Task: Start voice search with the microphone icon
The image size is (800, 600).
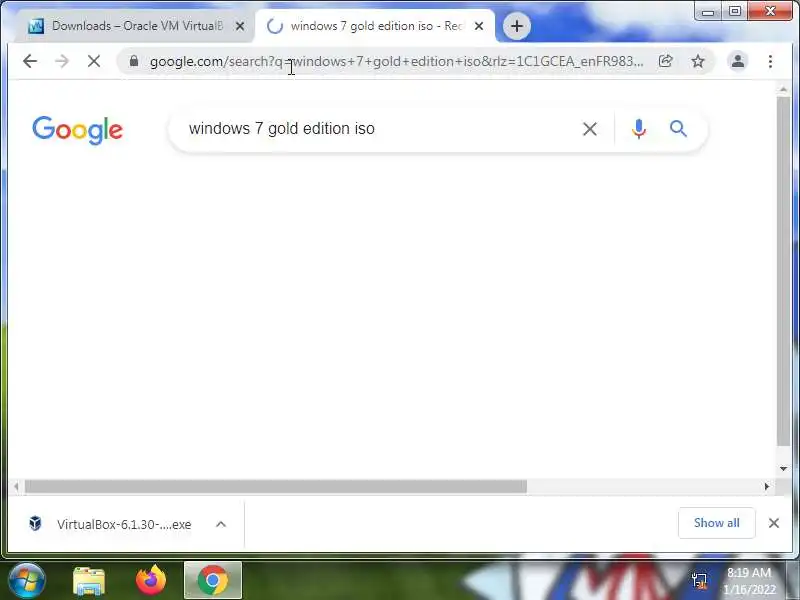Action: point(639,129)
